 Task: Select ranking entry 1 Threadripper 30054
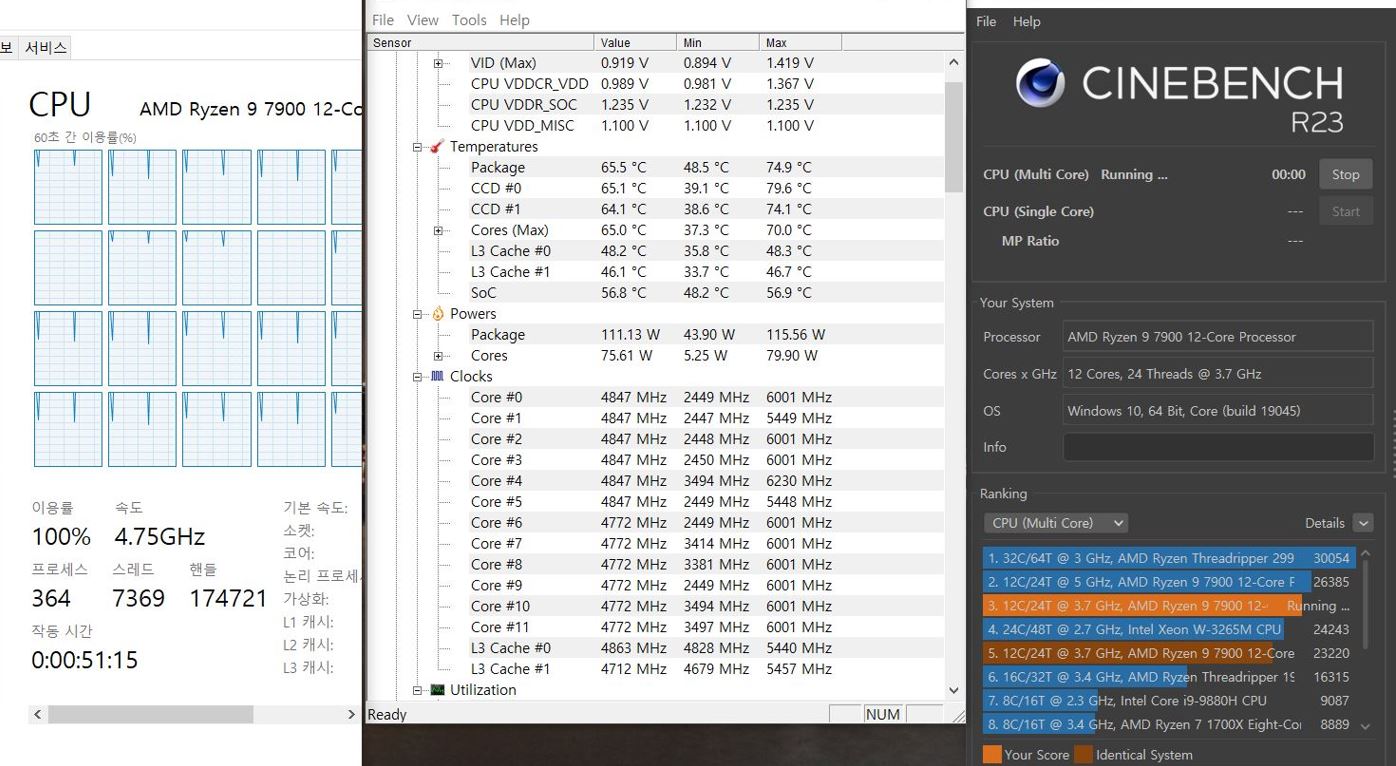pos(1168,558)
